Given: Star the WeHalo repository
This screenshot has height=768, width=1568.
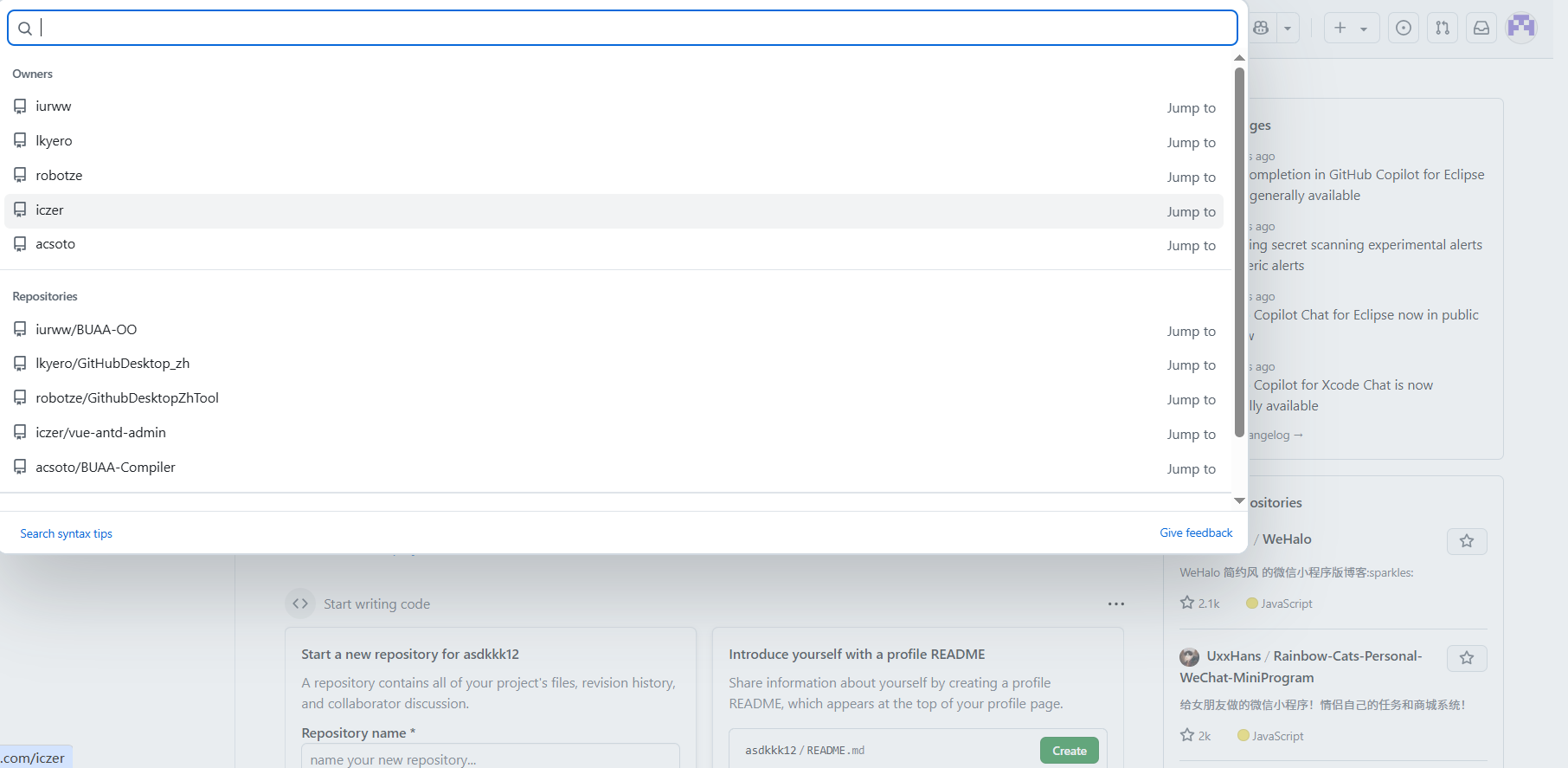Looking at the screenshot, I should click(x=1467, y=541).
